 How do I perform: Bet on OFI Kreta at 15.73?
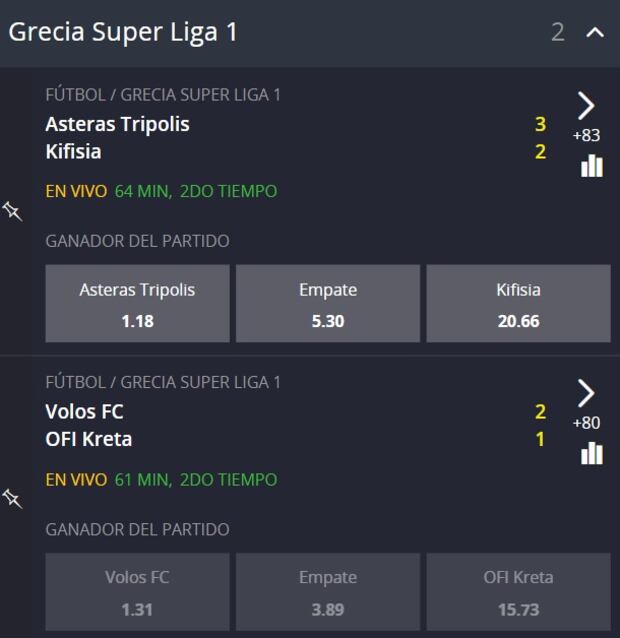[x=518, y=592]
